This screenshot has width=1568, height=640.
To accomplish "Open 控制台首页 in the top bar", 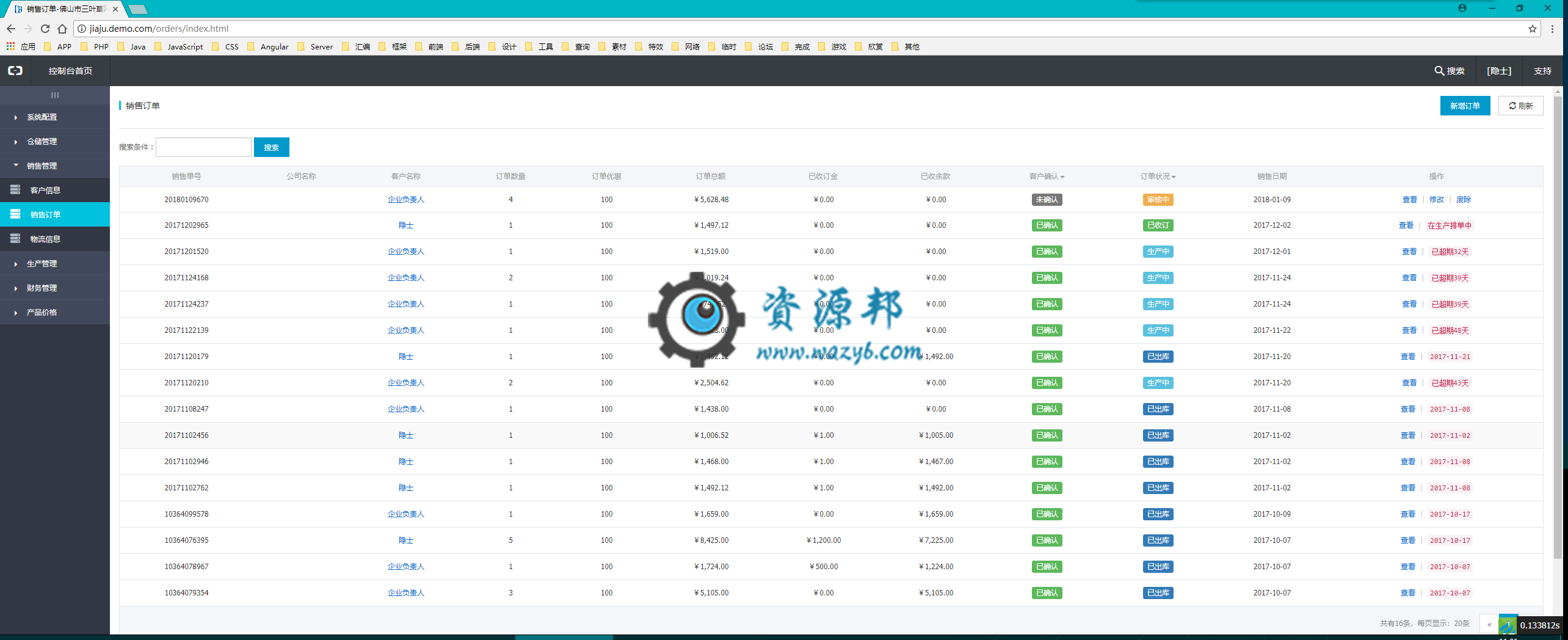I will [70, 71].
